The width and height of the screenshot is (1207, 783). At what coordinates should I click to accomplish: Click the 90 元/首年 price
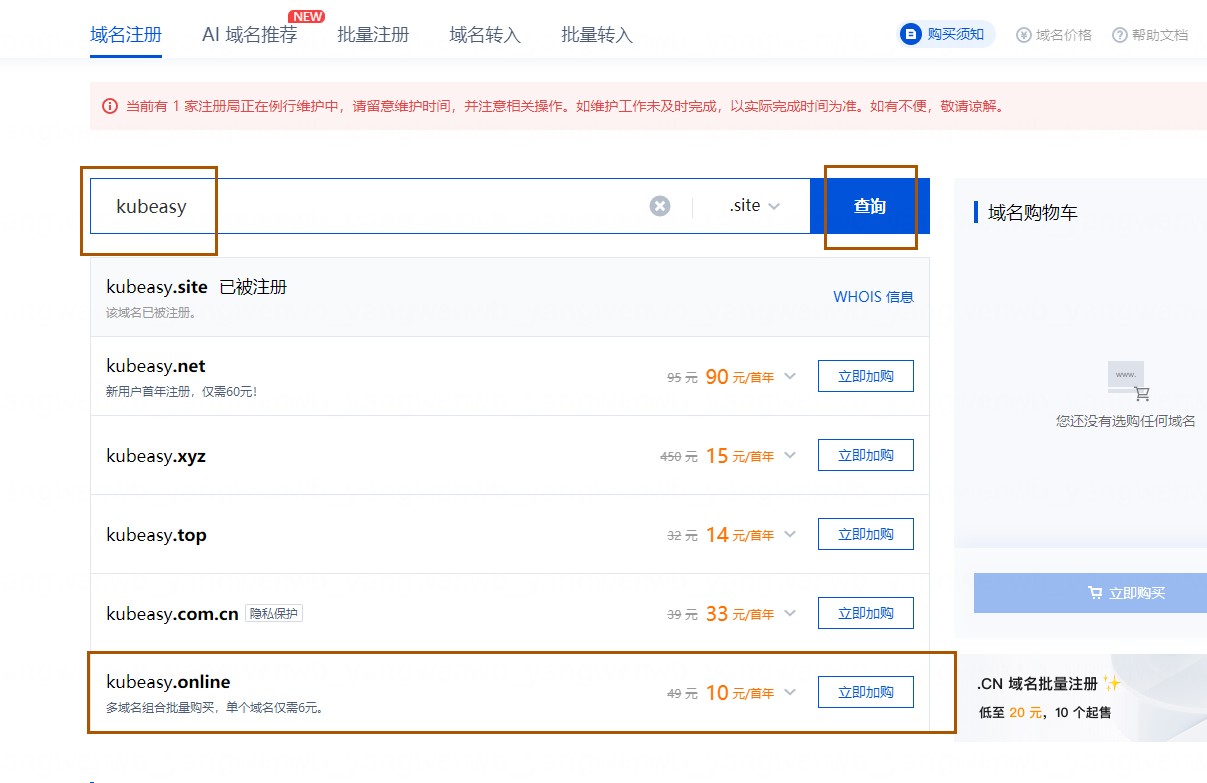tap(740, 377)
